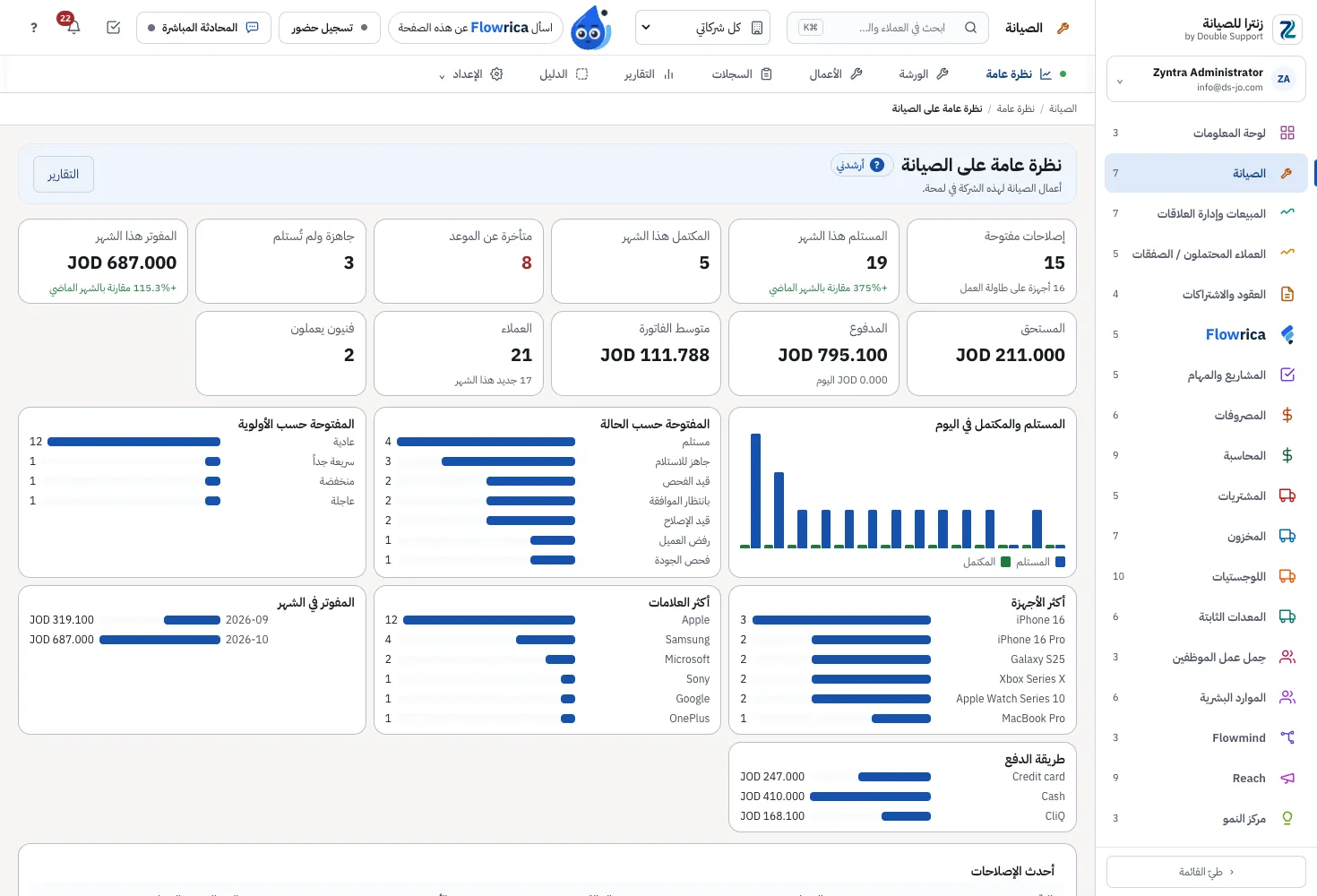Screen dimensions: 1317x896
Task: Click the العقود والاشتراكات document icon
Action: point(1287,294)
